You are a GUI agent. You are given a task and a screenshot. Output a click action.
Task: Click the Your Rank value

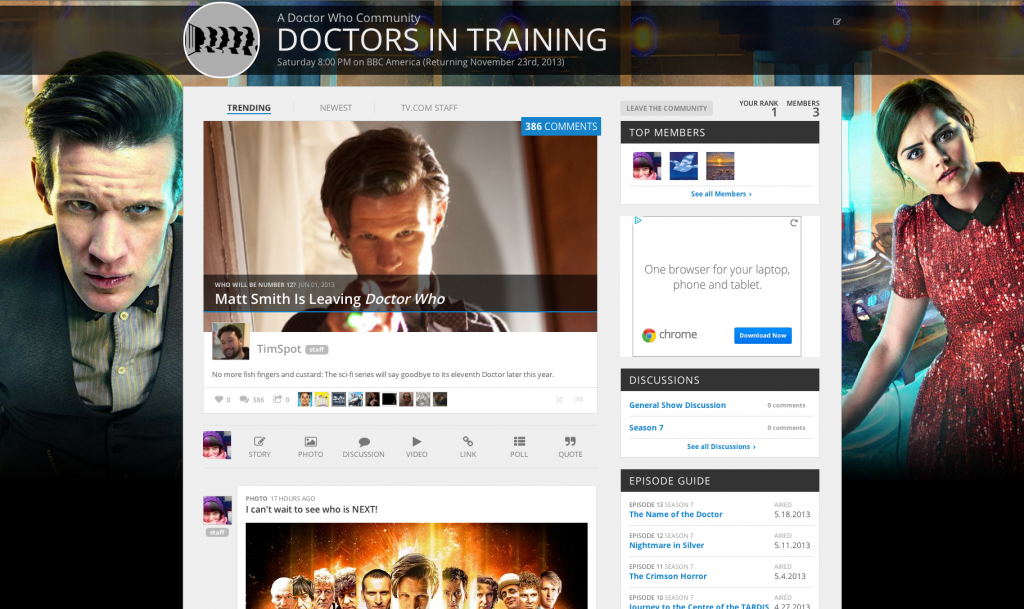774,112
